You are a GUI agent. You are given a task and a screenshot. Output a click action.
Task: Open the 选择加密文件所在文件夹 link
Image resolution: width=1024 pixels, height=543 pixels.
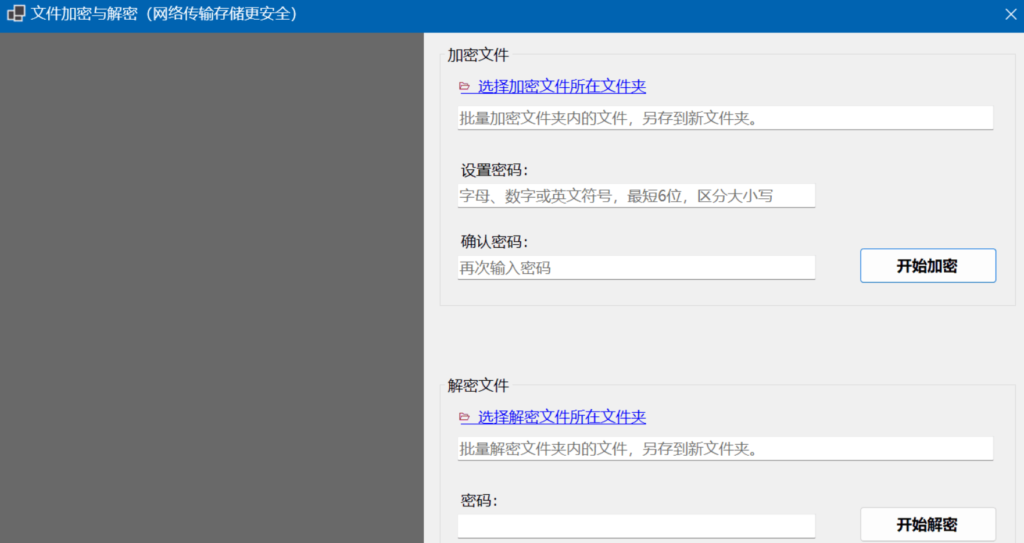point(561,87)
